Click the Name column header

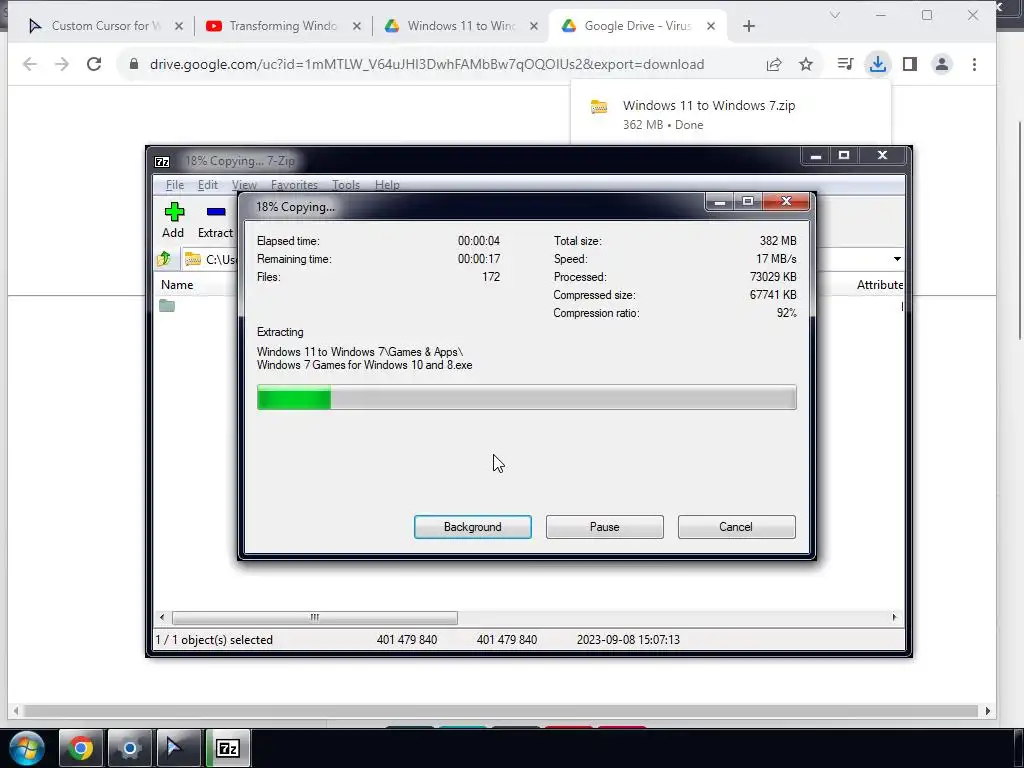click(x=177, y=285)
